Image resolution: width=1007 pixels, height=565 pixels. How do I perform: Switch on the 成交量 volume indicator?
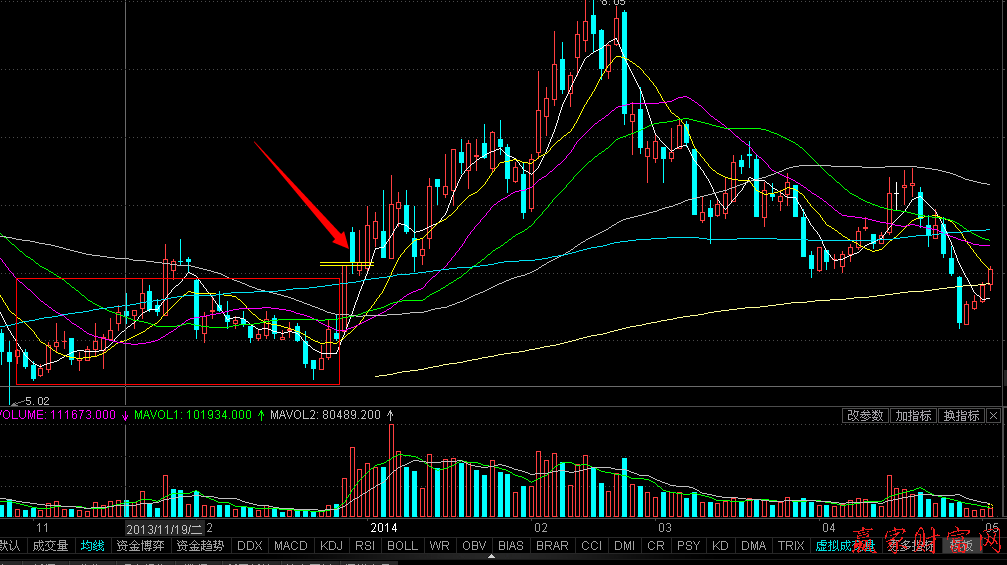(50, 546)
